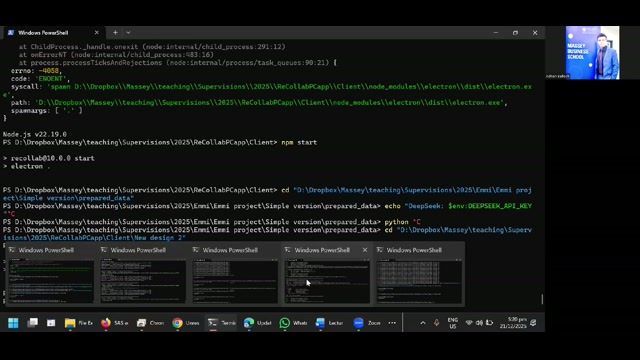The image size is (640, 360).
Task: Click the "code: 'ENOENT'" line
Action: tap(40, 79)
